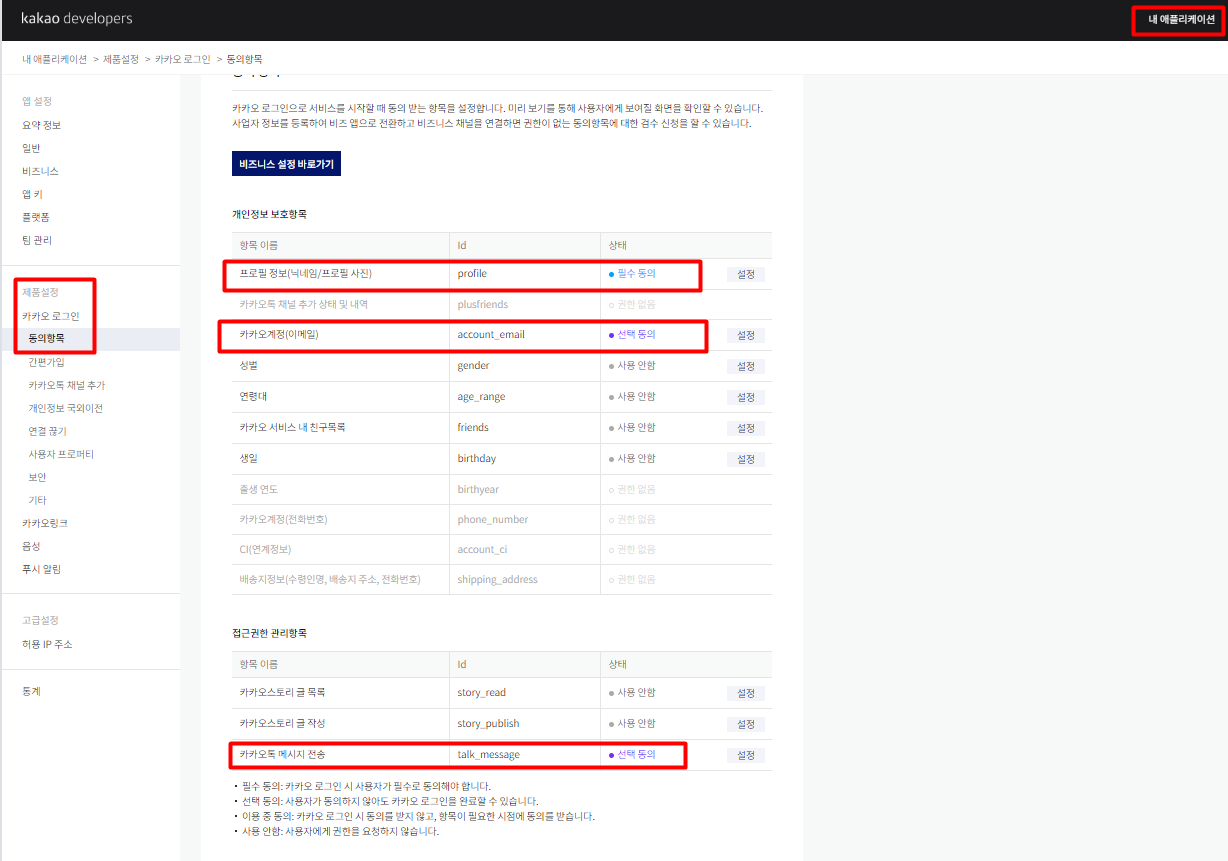Click 설정 for the profile row
1228x861 pixels.
pyautogui.click(x=746, y=274)
